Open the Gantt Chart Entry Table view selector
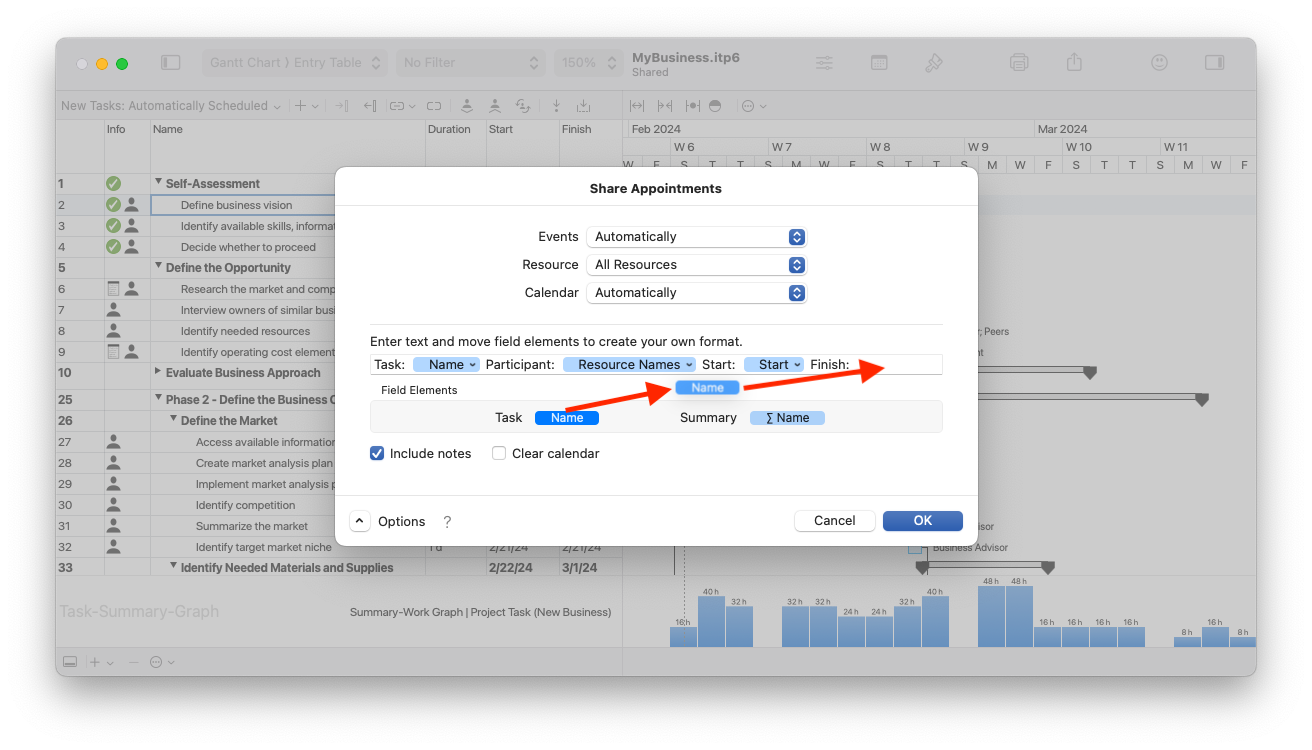The image size is (1312, 750). pos(294,62)
